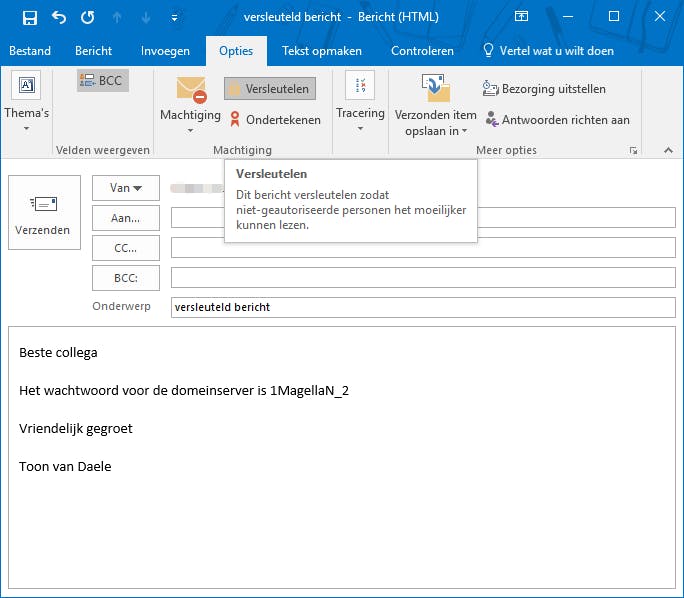This screenshot has width=684, height=598.
Task: Open Customize Quick Access Toolbar dropdown
Action: click(174, 18)
